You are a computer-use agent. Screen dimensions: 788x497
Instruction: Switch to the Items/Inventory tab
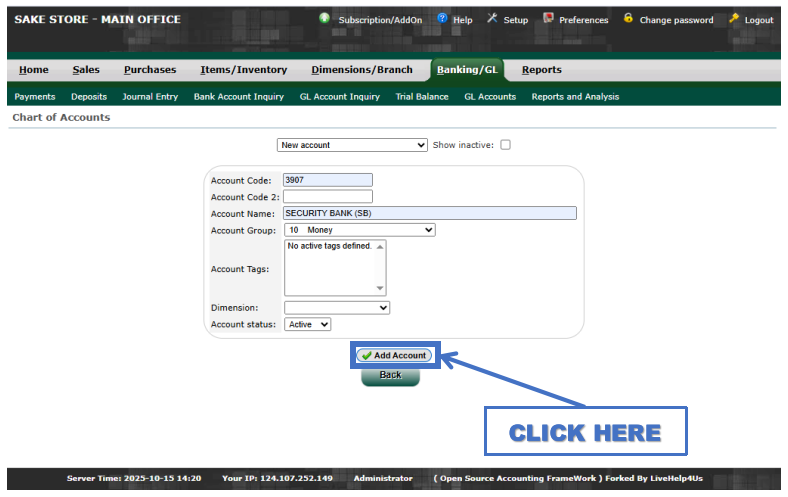point(243,70)
